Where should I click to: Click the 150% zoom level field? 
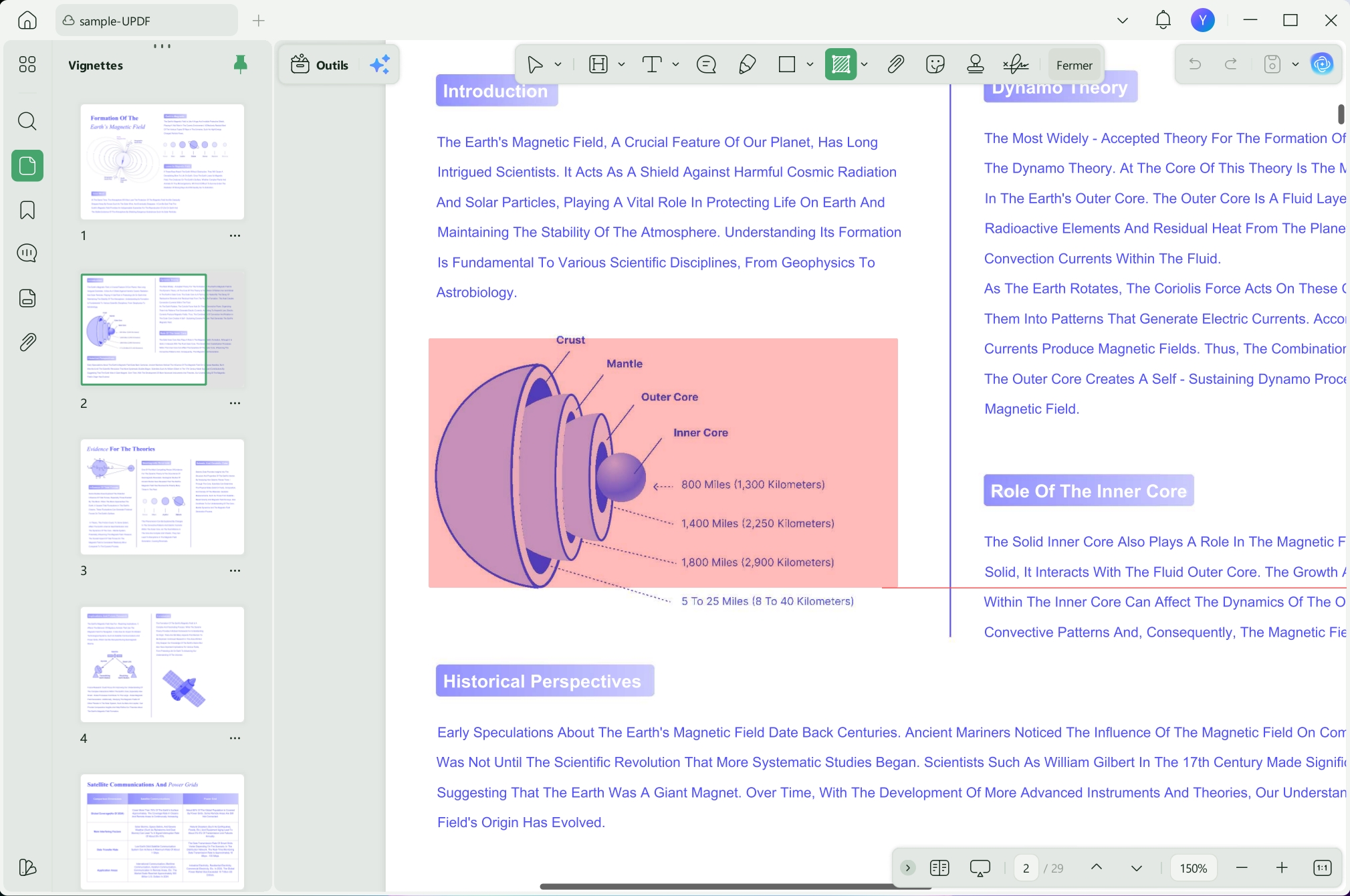click(x=1194, y=868)
